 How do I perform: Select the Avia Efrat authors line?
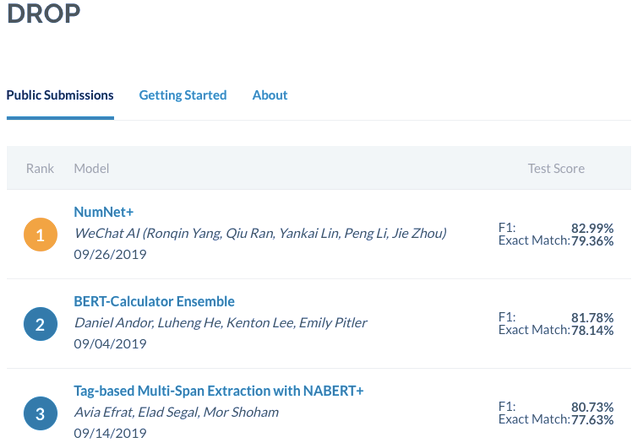pyautogui.click(x=176, y=412)
